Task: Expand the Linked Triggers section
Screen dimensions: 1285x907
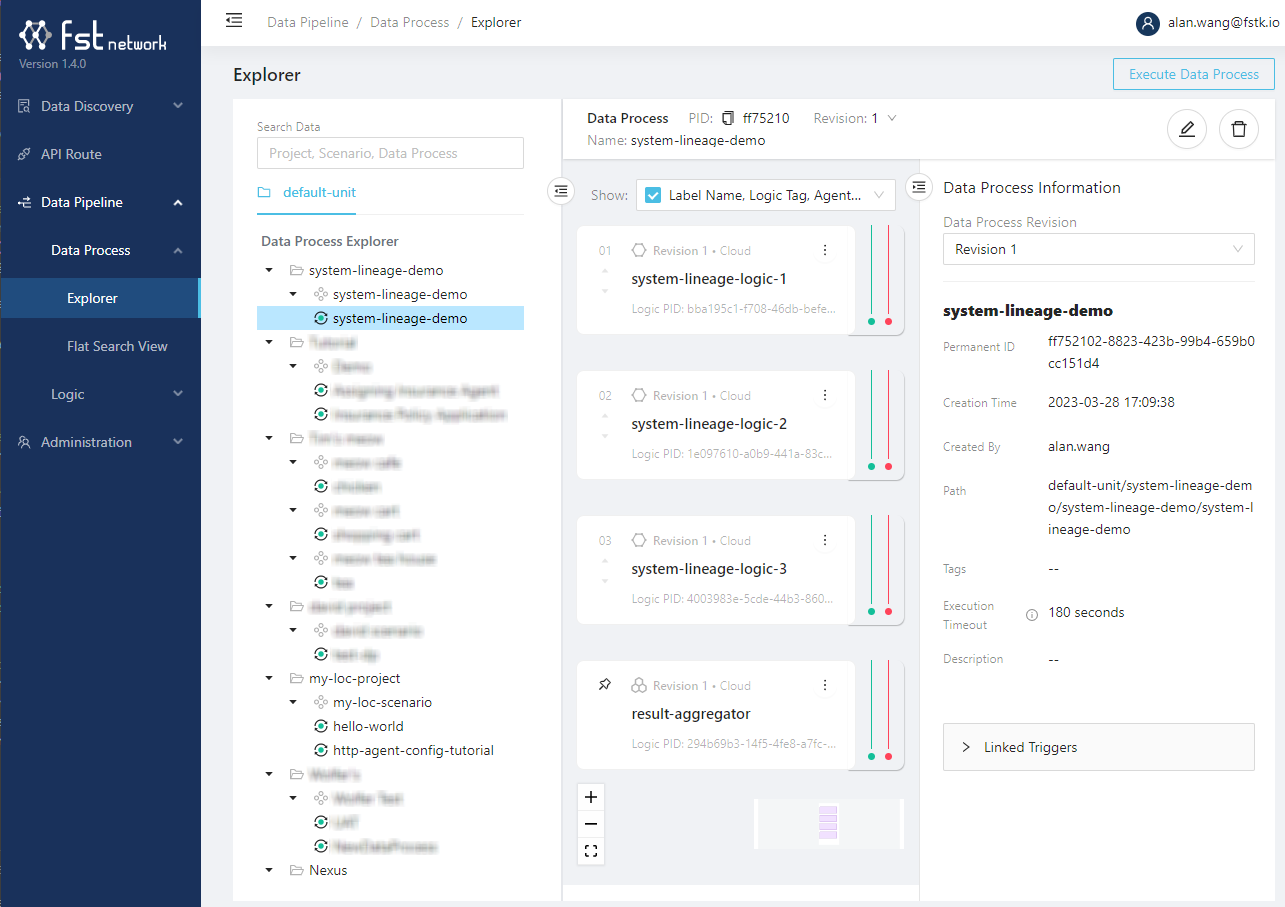Action: pyautogui.click(x=1098, y=747)
